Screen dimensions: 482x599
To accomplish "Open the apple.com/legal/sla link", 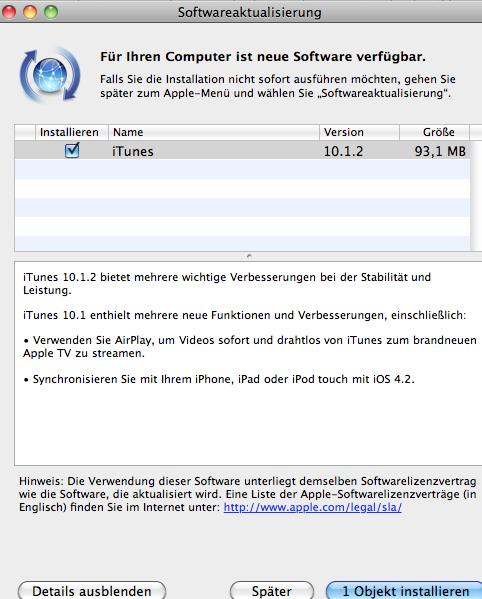I will coord(312,507).
